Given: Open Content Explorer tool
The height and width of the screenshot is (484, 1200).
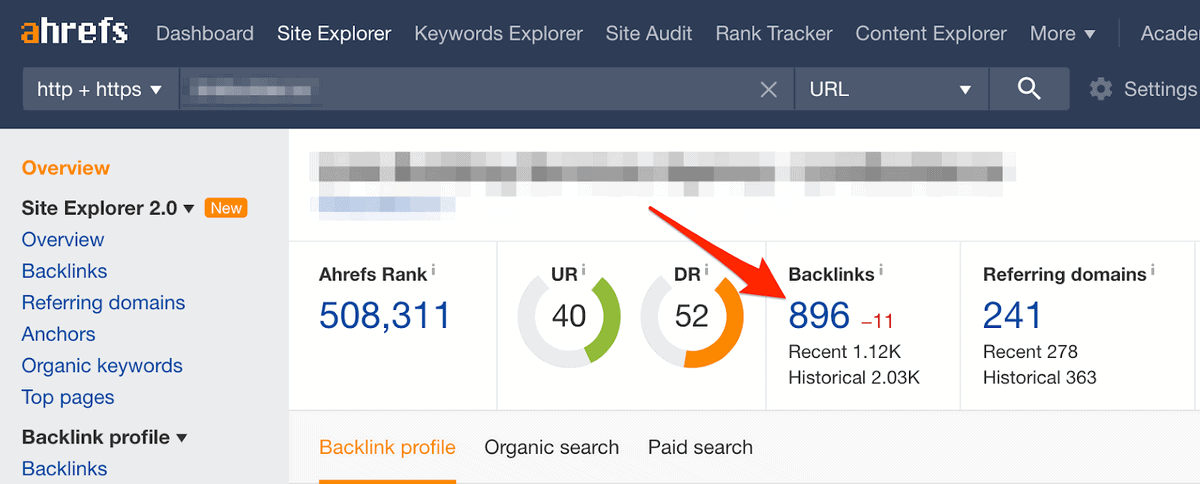Looking at the screenshot, I should [931, 33].
